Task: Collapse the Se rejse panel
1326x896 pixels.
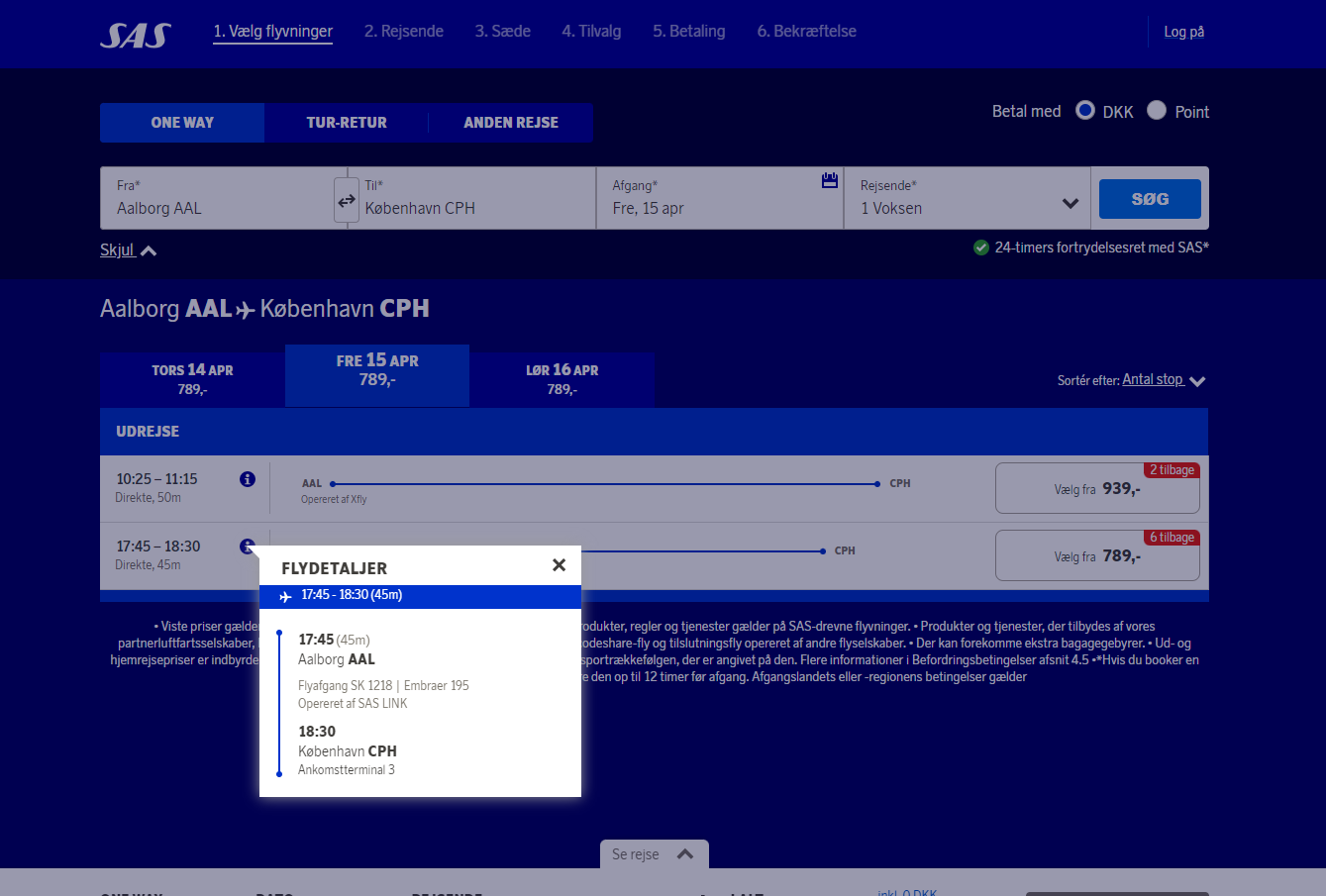Action: [655, 854]
